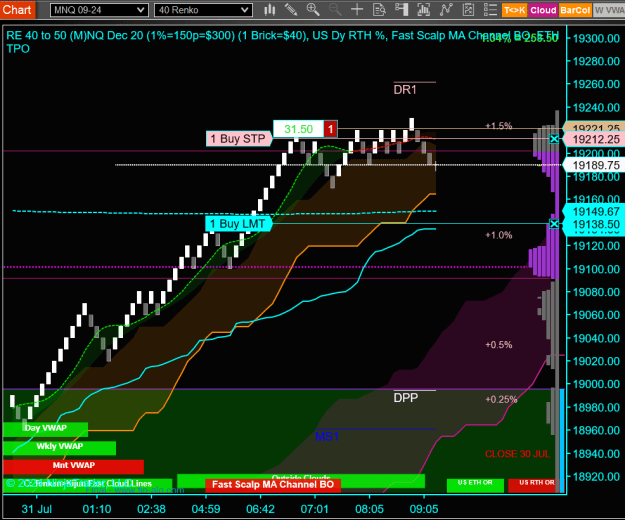Viewport: 625px width, 520px height.
Task: Click the +1.5% level label
Action: tap(499, 126)
